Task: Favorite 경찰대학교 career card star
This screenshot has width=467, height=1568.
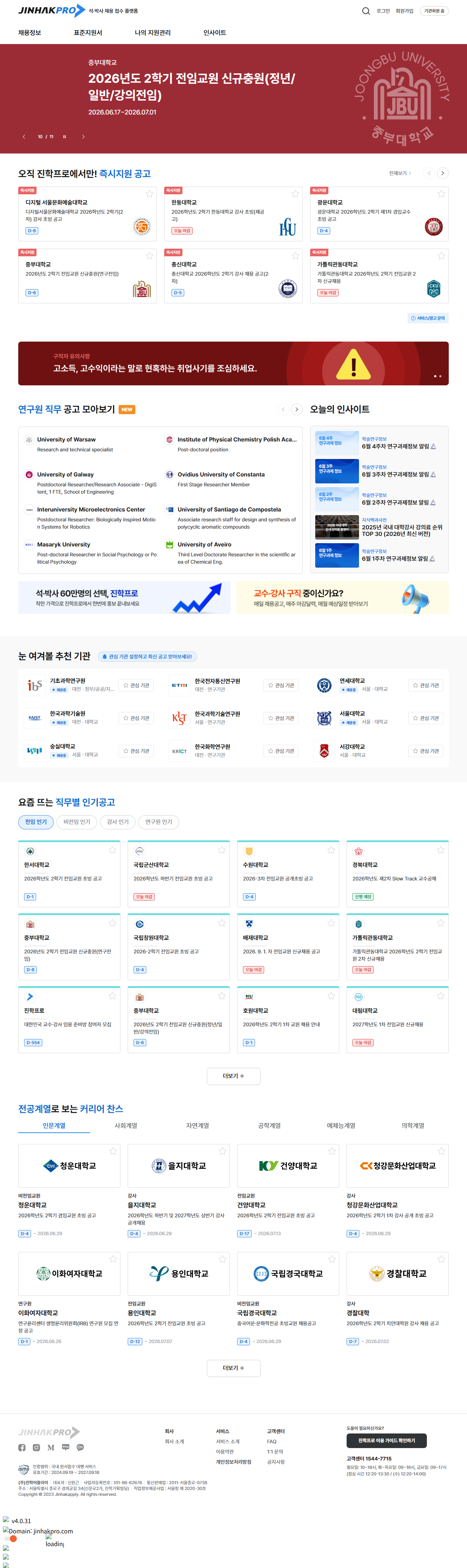Action: [441, 1259]
